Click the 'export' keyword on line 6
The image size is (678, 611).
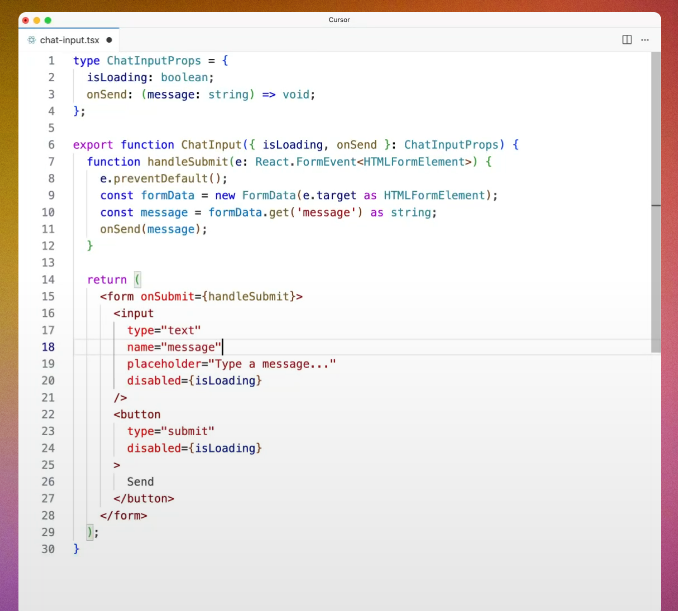pos(93,145)
